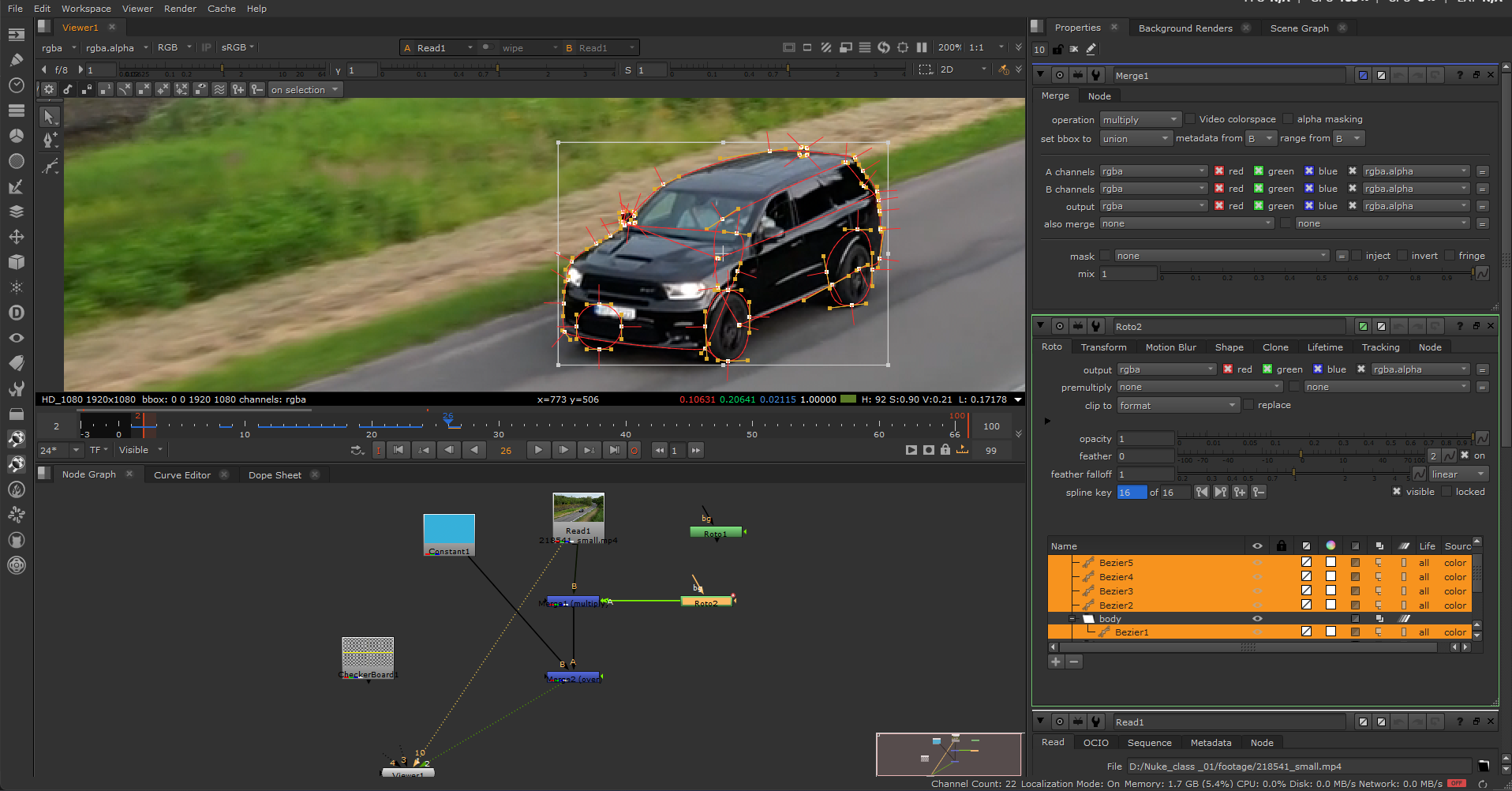Open help for the Merge1 node
This screenshot has width=1512, height=791.
point(1458,75)
